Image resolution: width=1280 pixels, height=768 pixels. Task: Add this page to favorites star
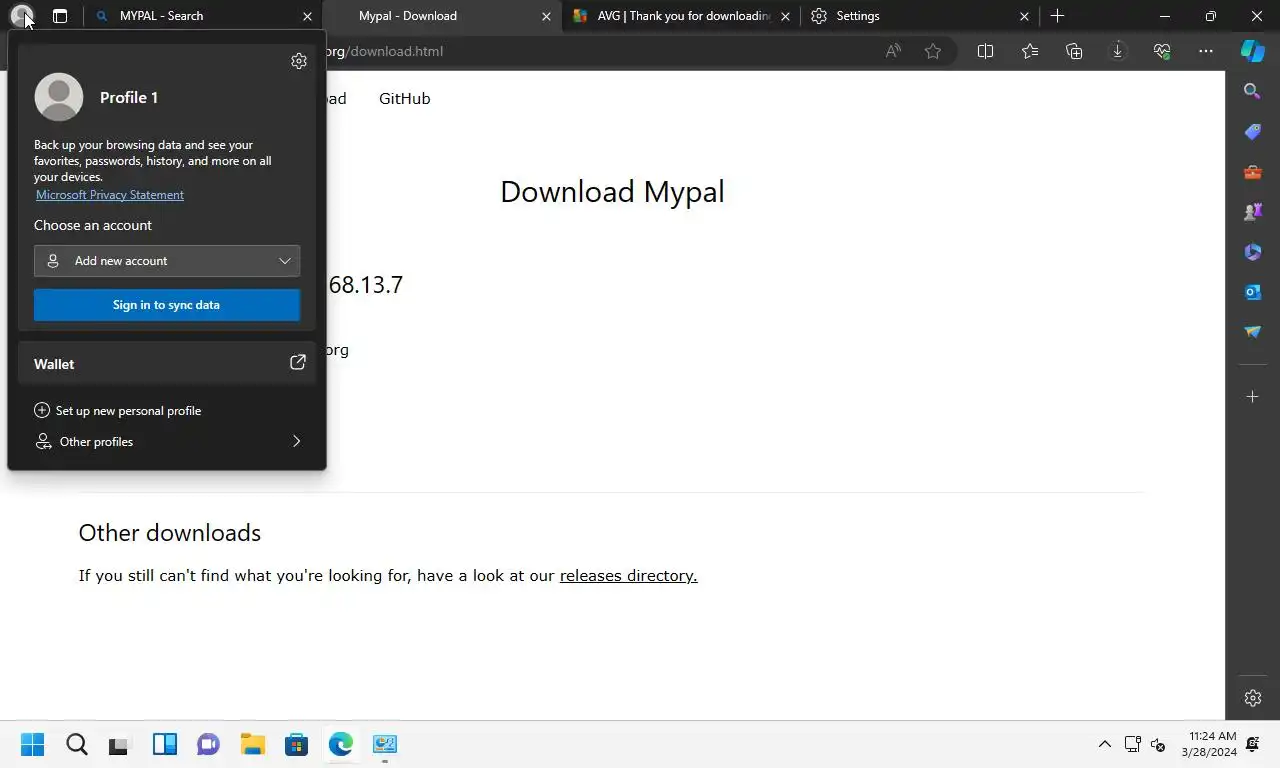[933, 51]
